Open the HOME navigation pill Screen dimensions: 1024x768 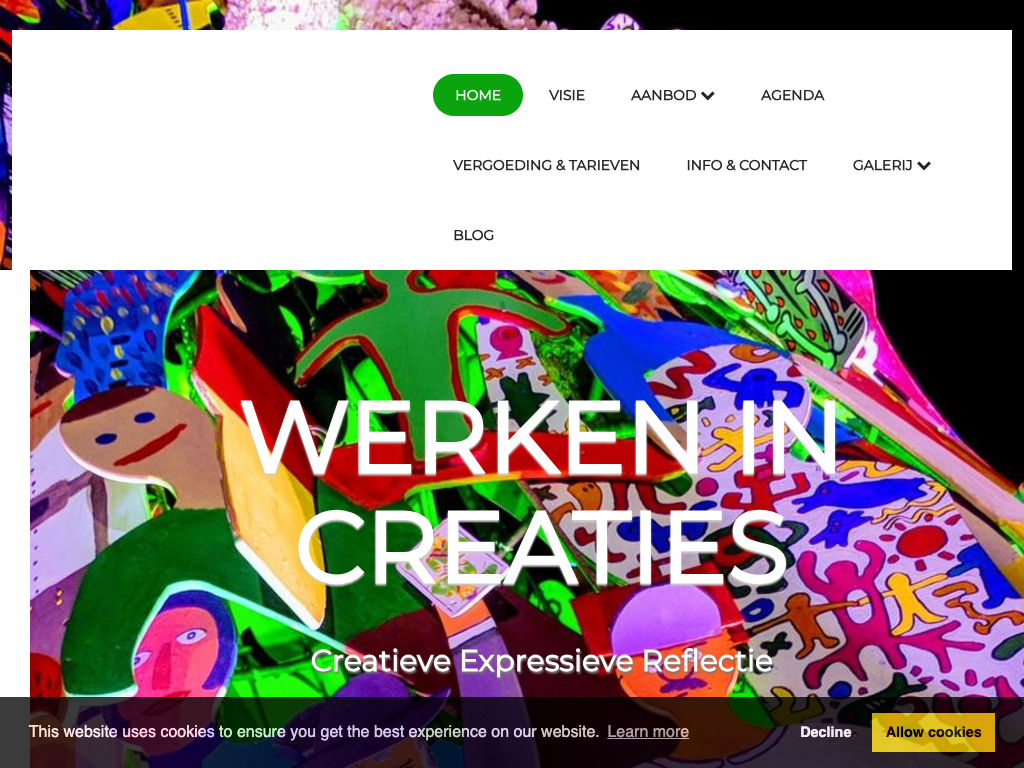[477, 95]
